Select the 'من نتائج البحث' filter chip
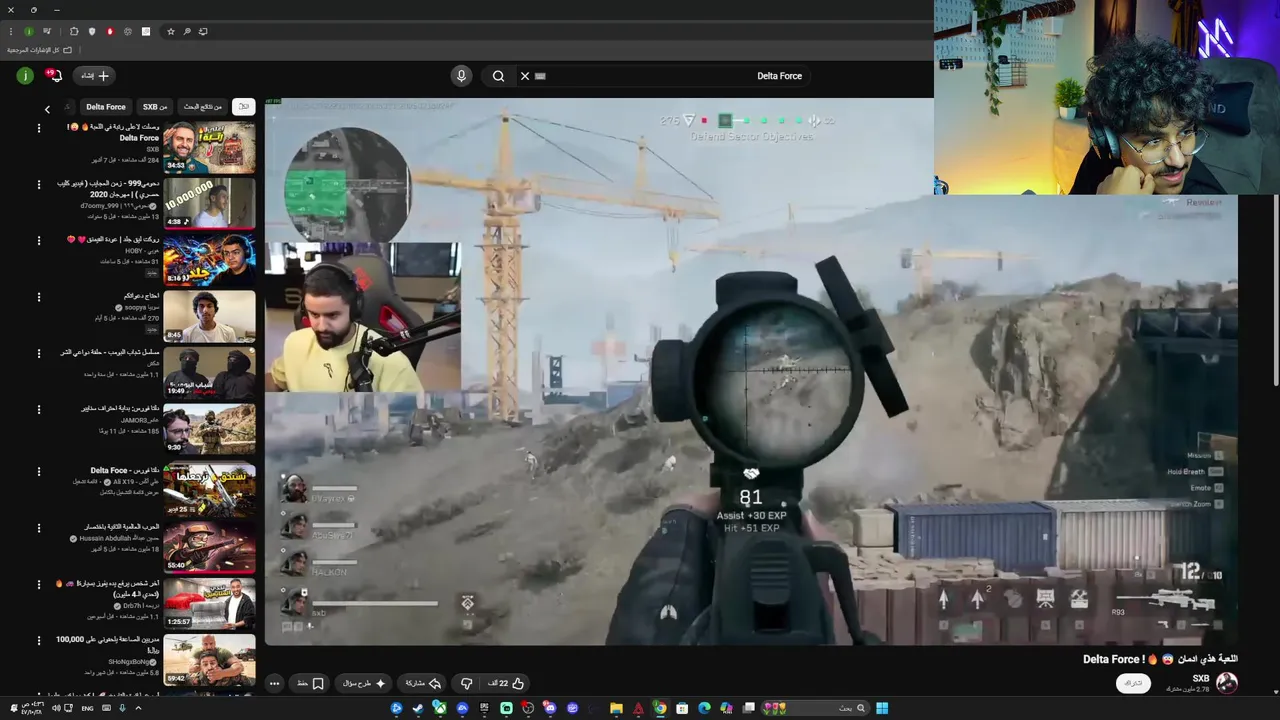The width and height of the screenshot is (1280, 720). (x=203, y=106)
